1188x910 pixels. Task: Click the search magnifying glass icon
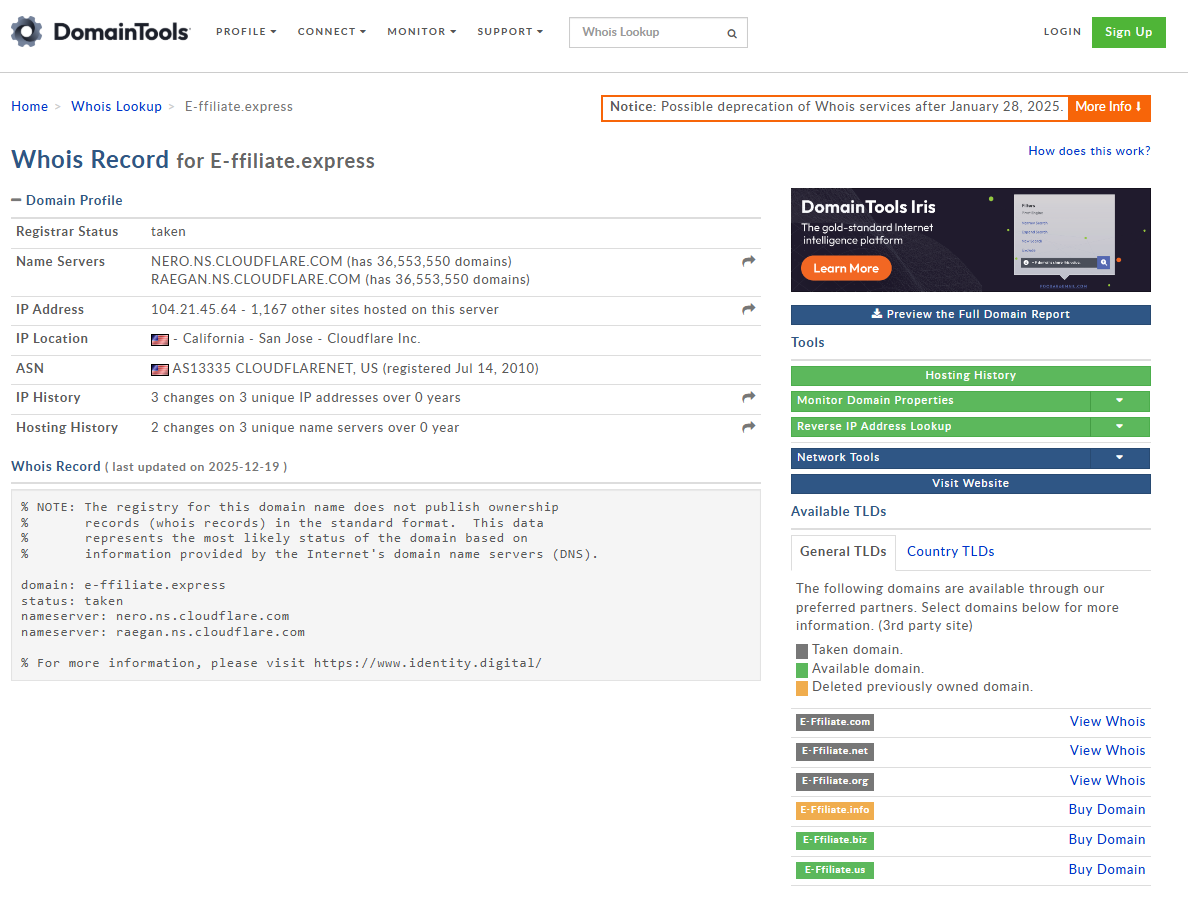click(x=731, y=32)
